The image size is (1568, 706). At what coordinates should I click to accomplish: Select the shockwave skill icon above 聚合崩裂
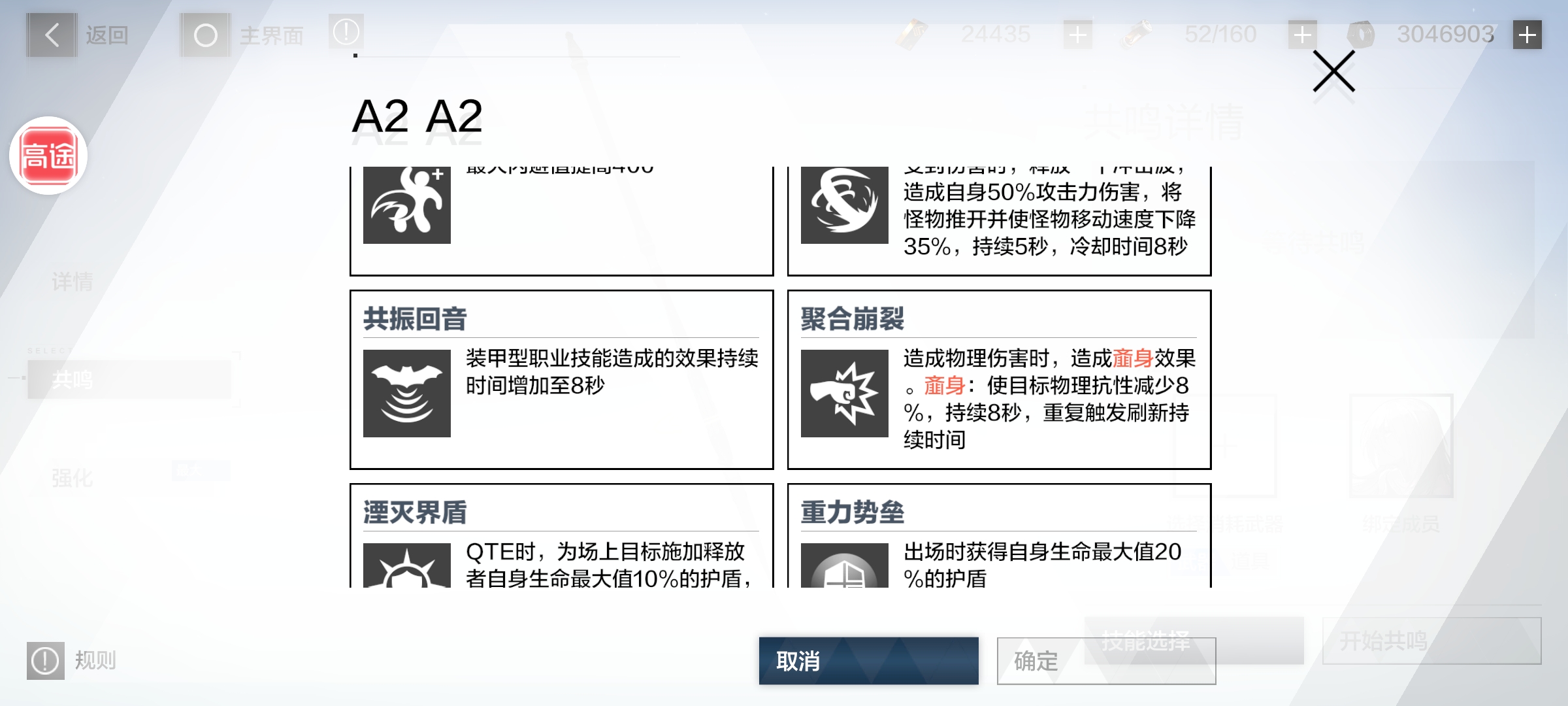(x=845, y=205)
